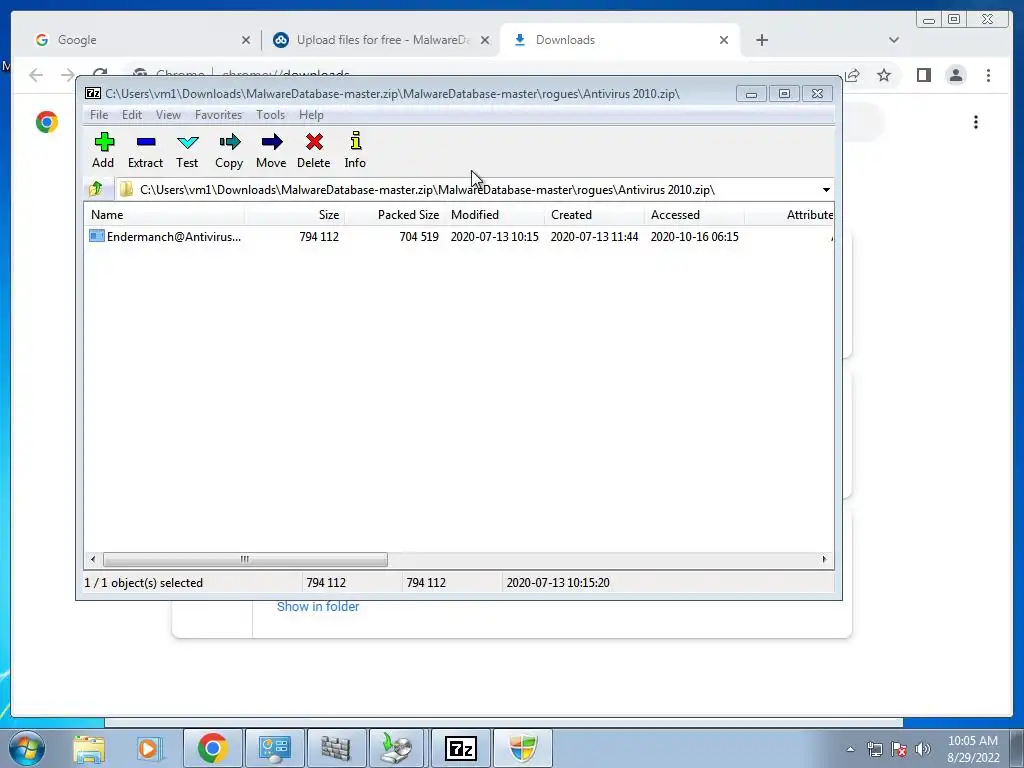Click the taskbar clock showing 10:05 AM
Image resolution: width=1024 pixels, height=768 pixels.
pos(973,749)
